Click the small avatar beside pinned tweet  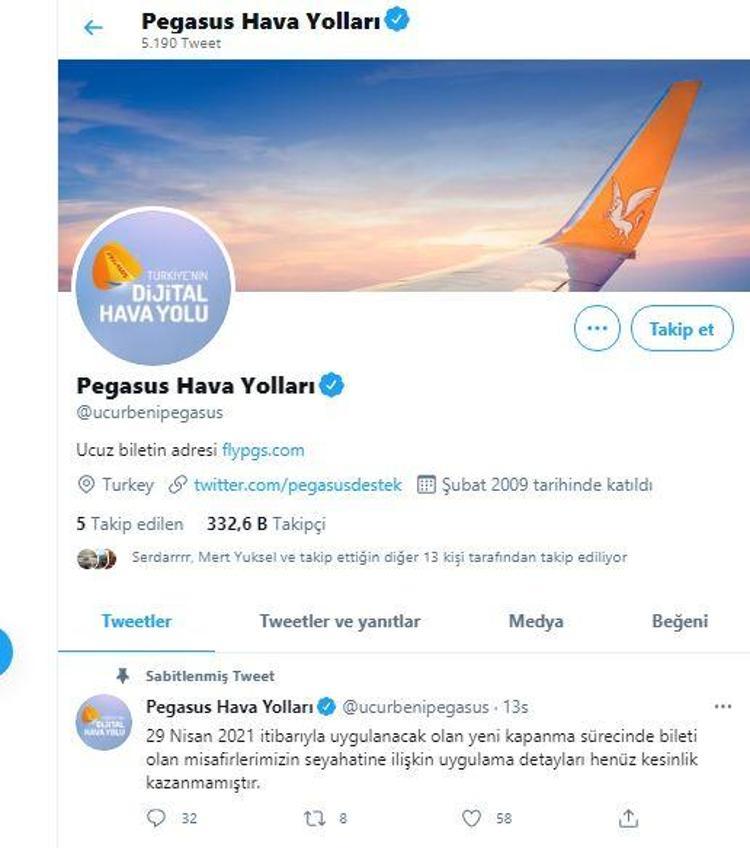pyautogui.click(x=104, y=720)
